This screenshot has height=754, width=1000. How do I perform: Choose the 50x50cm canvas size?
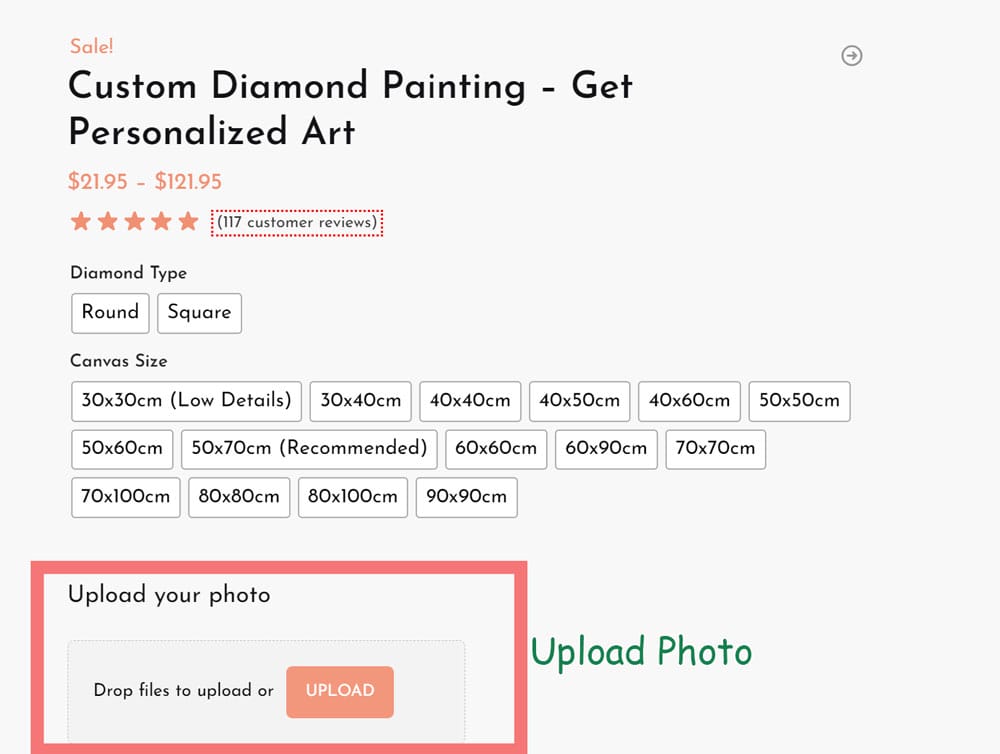[799, 401]
